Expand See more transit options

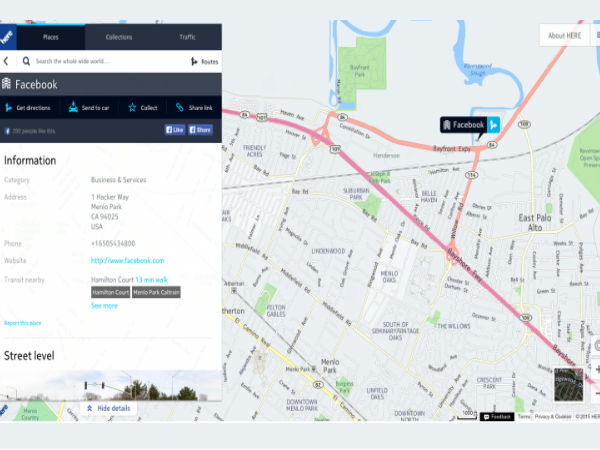pos(104,306)
